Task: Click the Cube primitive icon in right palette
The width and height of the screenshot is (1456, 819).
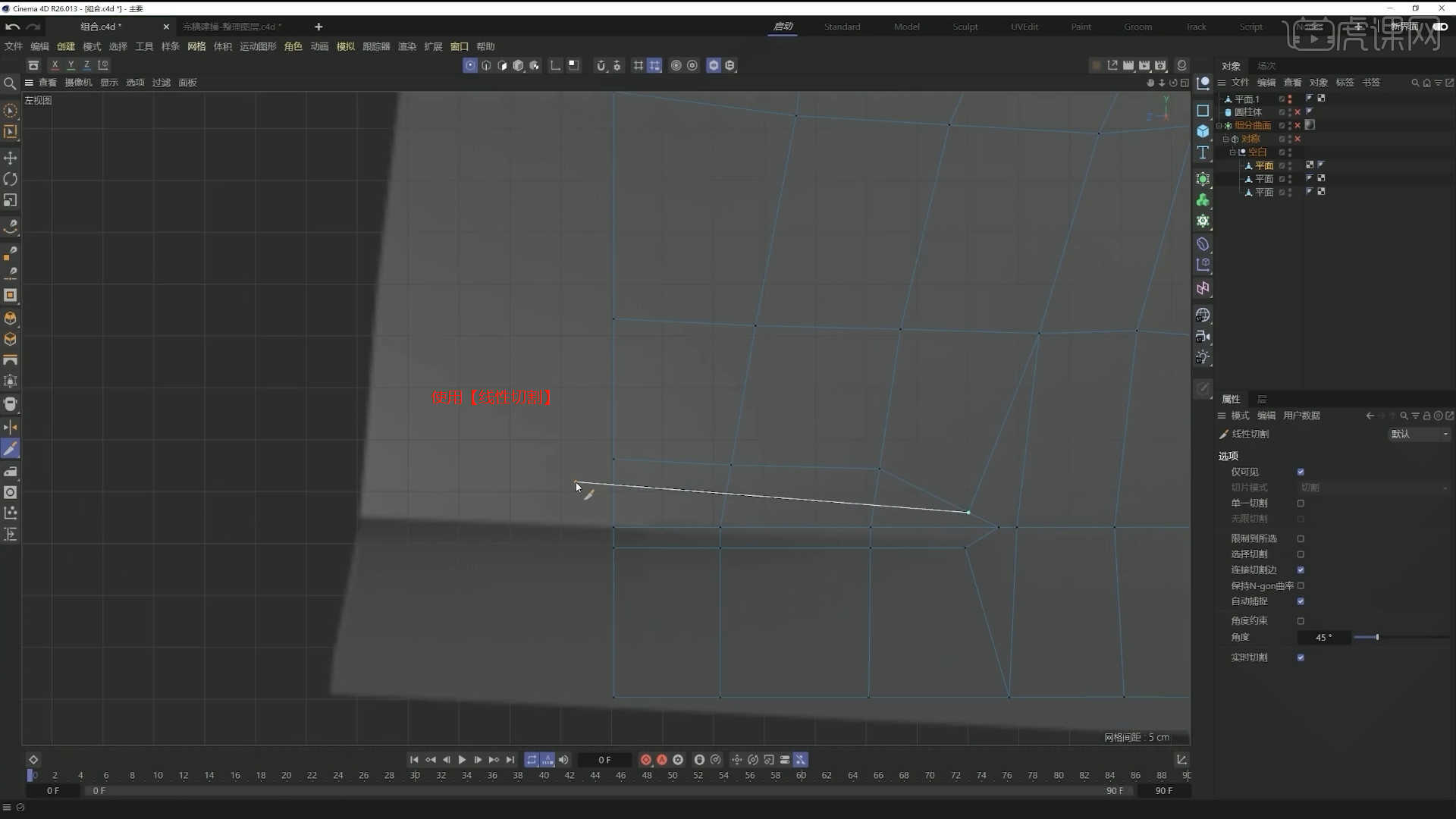Action: (x=1203, y=131)
